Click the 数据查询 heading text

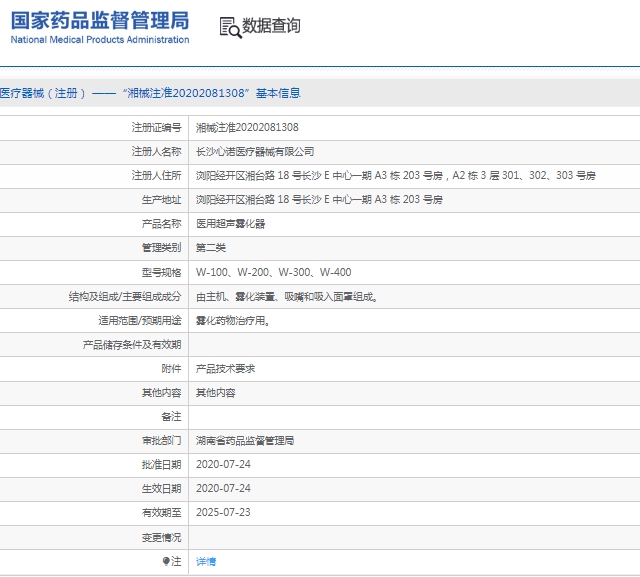tap(271, 26)
